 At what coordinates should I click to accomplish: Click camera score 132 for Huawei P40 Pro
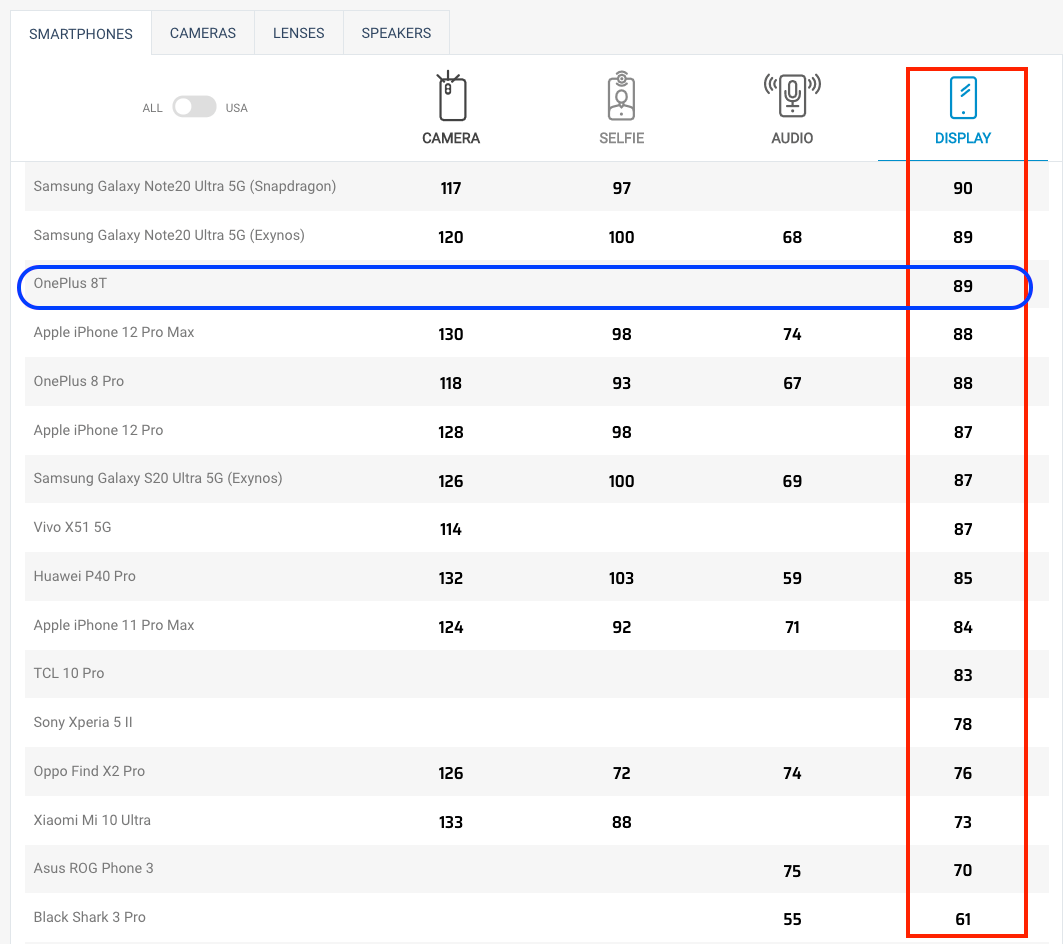point(451,578)
